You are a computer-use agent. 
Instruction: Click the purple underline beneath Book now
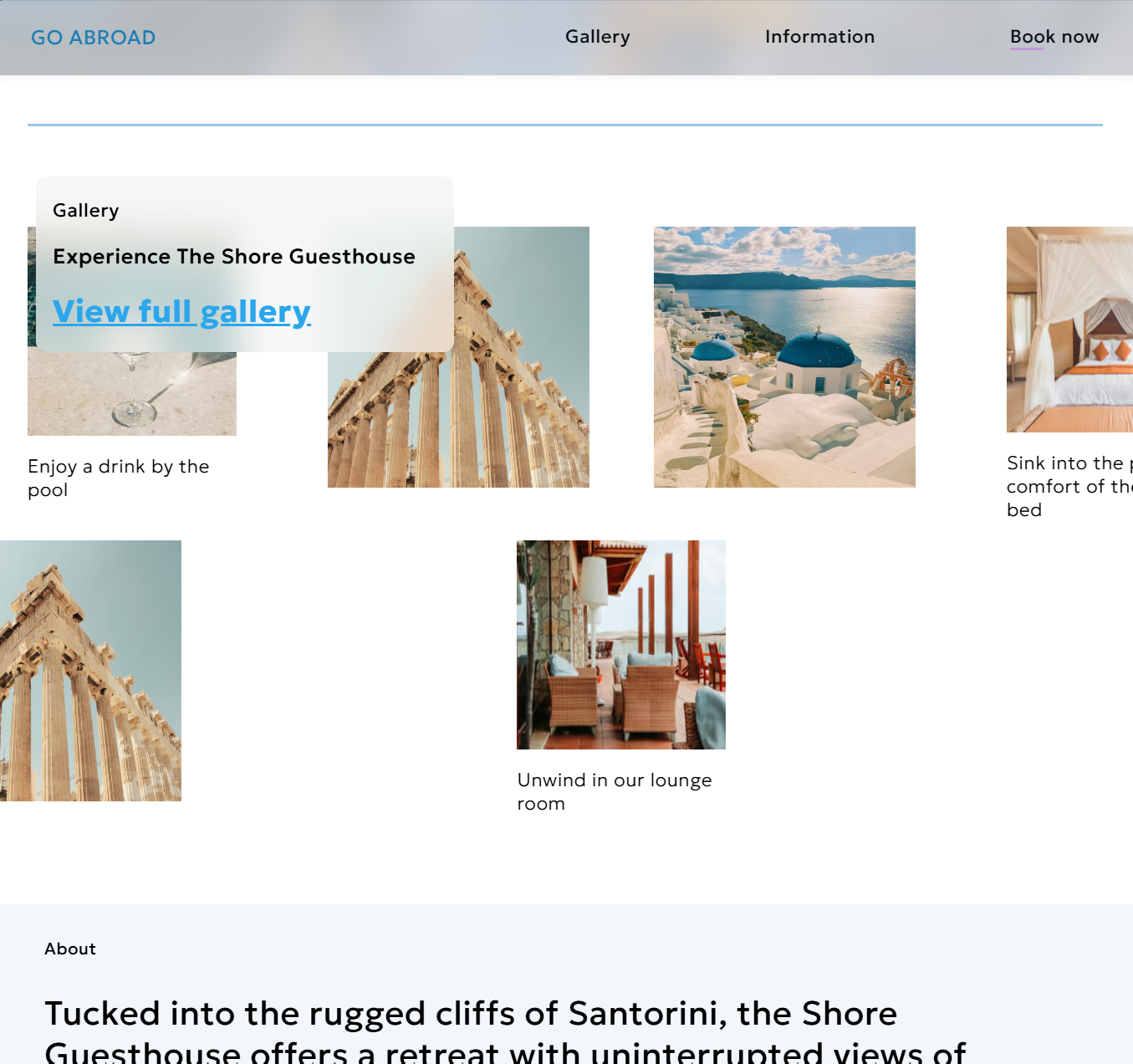pos(1027,49)
